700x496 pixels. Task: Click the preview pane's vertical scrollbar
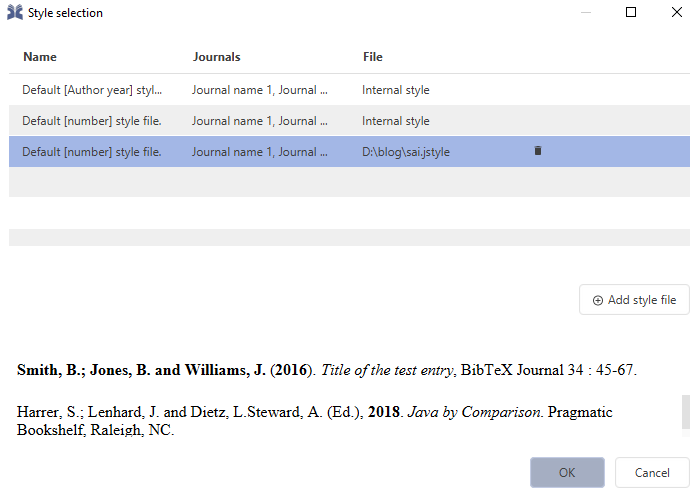(x=685, y=410)
